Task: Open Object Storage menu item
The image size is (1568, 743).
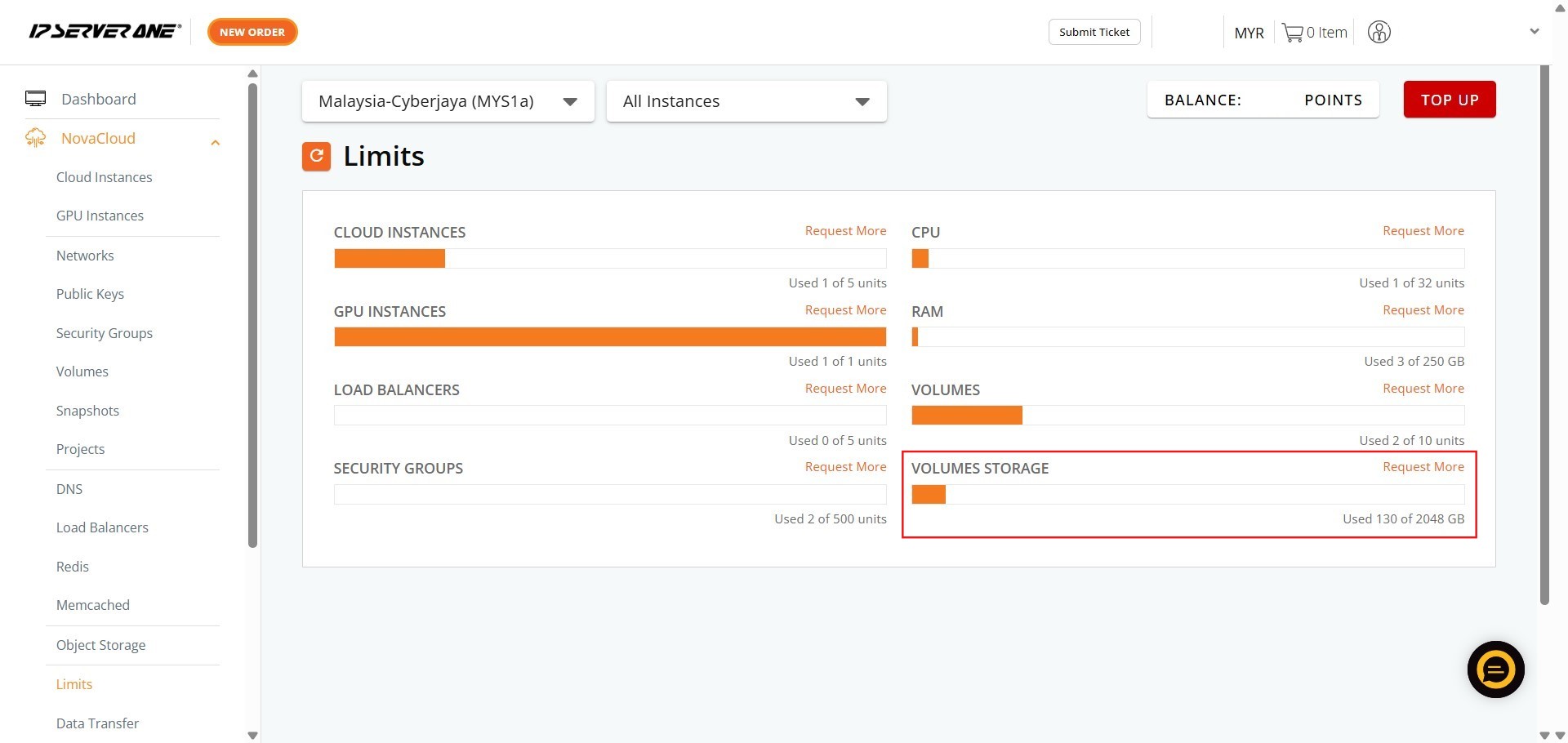Action: (x=100, y=645)
